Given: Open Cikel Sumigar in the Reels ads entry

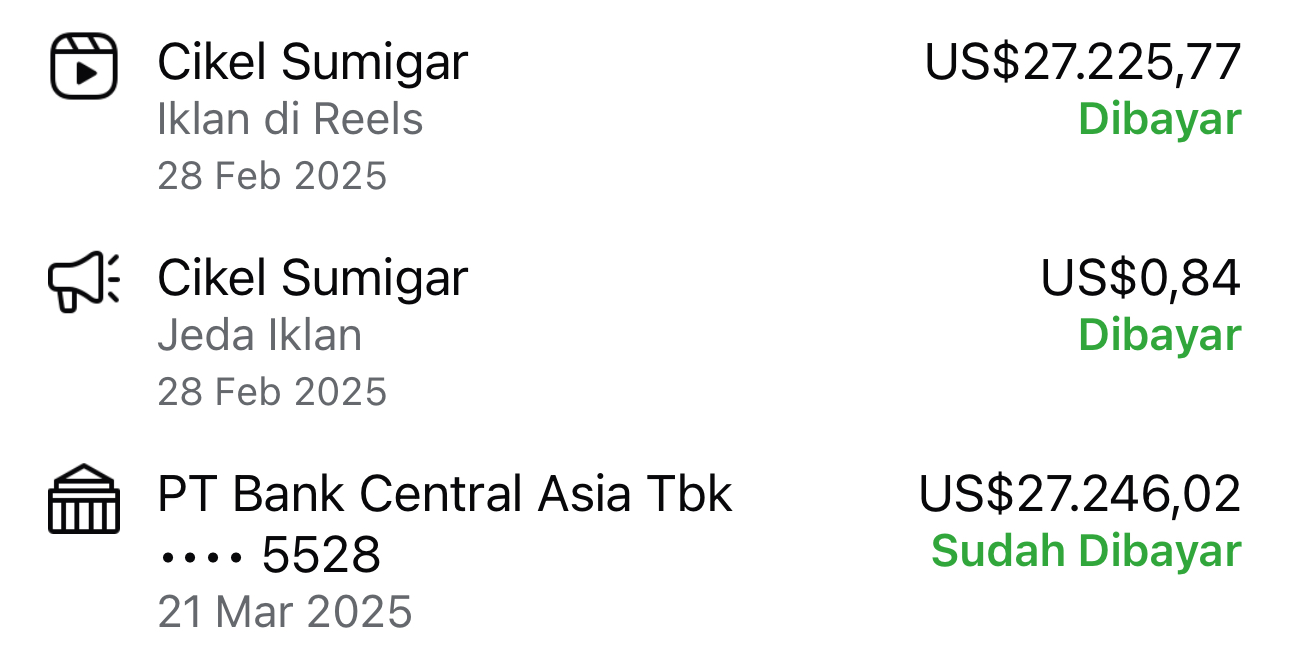Looking at the screenshot, I should coord(312,63).
